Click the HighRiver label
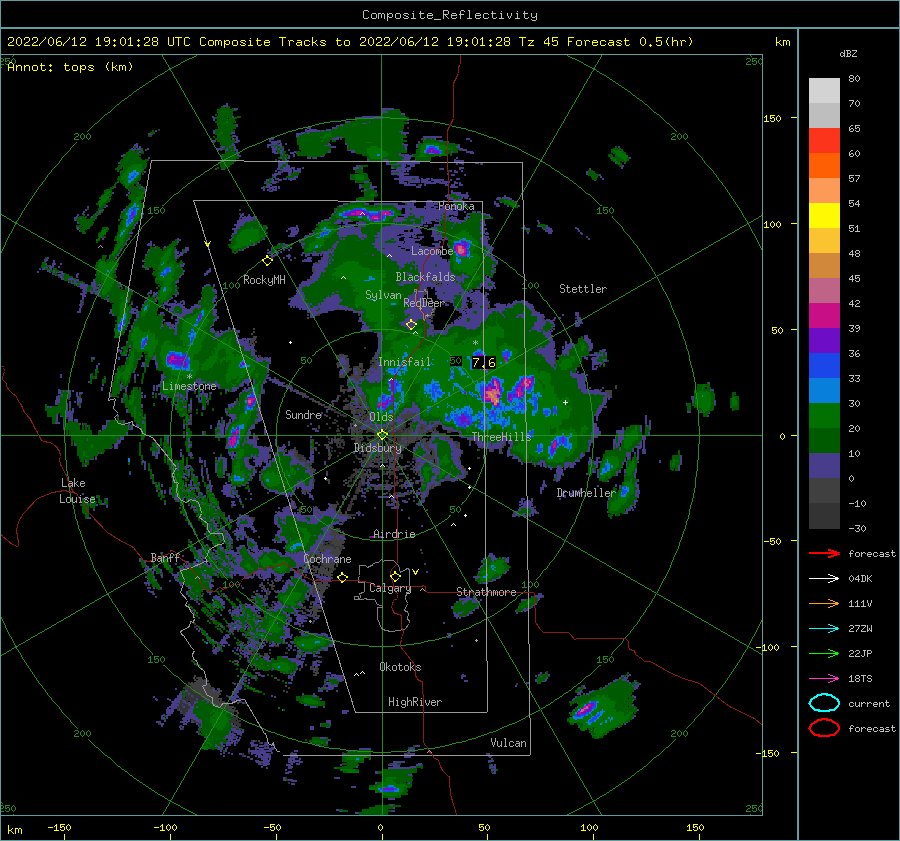This screenshot has height=841, width=900. (415, 702)
